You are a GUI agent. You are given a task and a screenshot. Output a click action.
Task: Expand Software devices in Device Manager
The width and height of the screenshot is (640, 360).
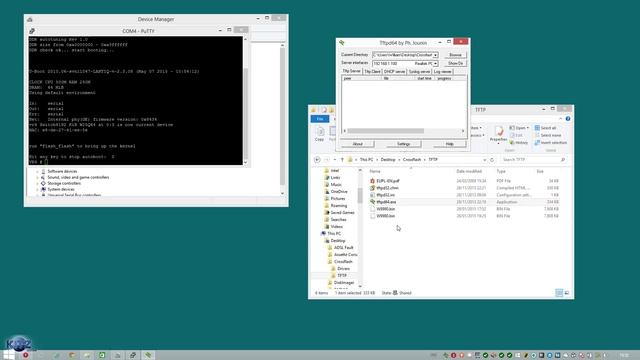point(38,171)
